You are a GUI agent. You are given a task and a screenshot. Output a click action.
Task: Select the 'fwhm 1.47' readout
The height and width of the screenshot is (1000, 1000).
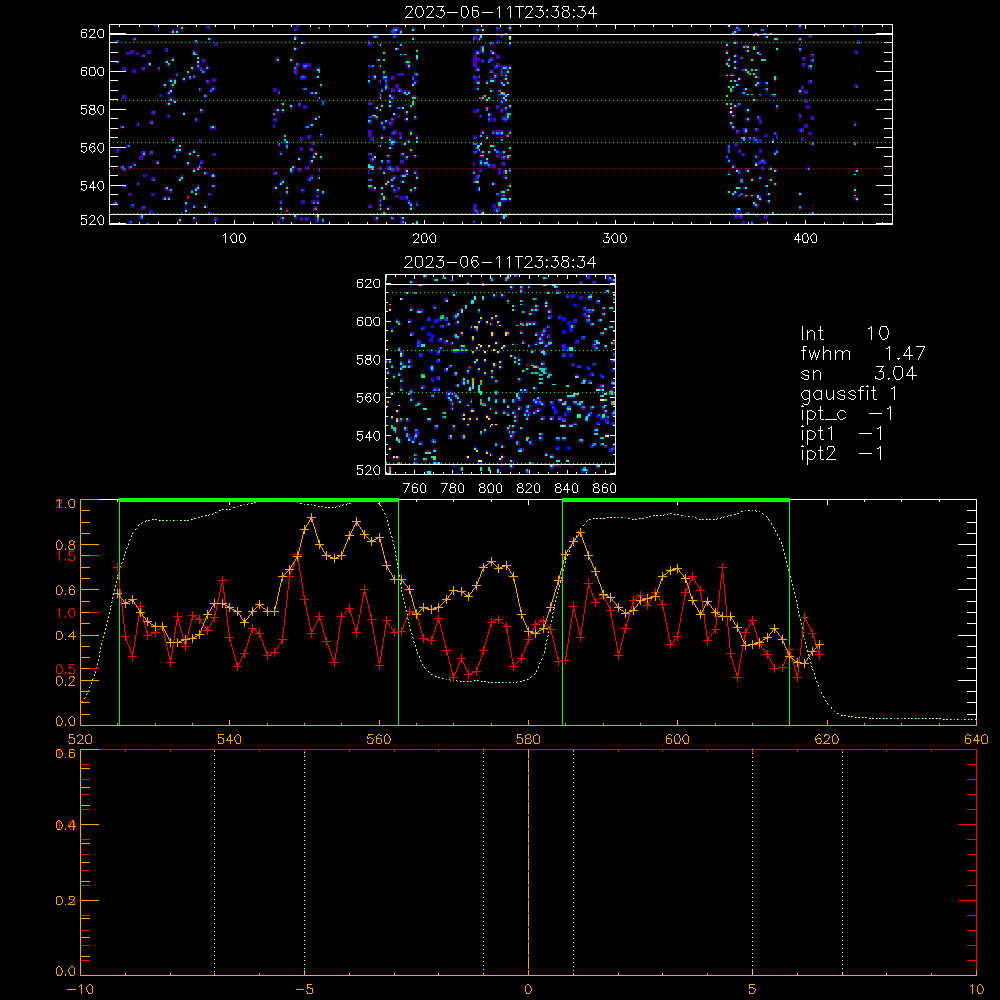click(x=862, y=353)
